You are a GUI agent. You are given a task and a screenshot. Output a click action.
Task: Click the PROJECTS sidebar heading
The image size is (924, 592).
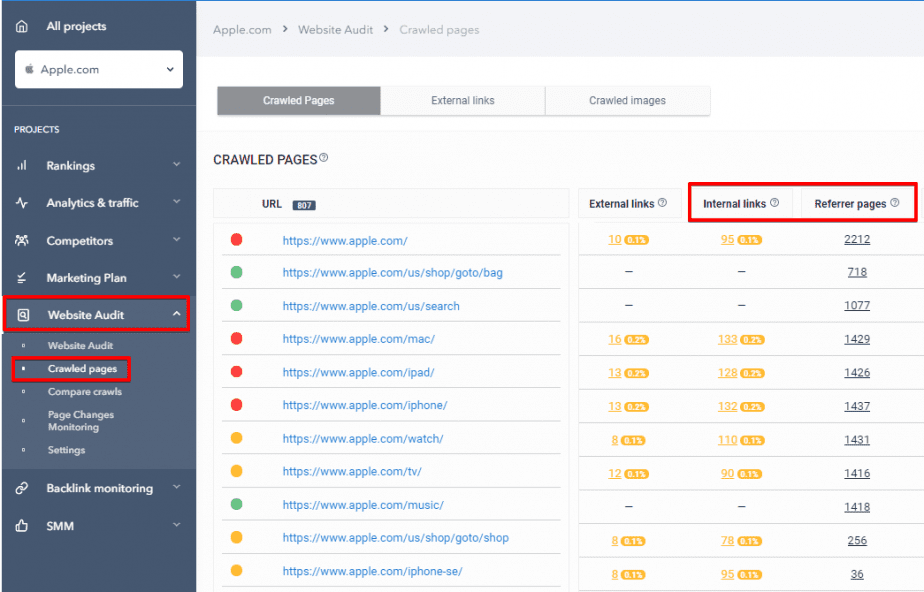37,130
